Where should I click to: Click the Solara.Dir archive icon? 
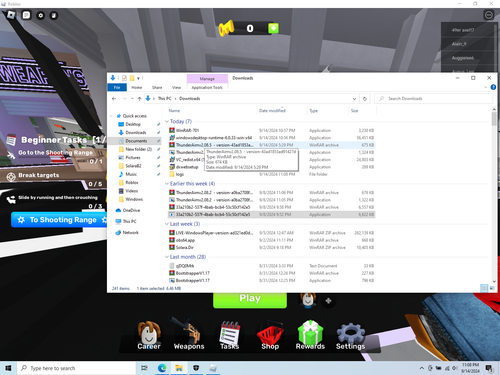pyautogui.click(x=172, y=247)
